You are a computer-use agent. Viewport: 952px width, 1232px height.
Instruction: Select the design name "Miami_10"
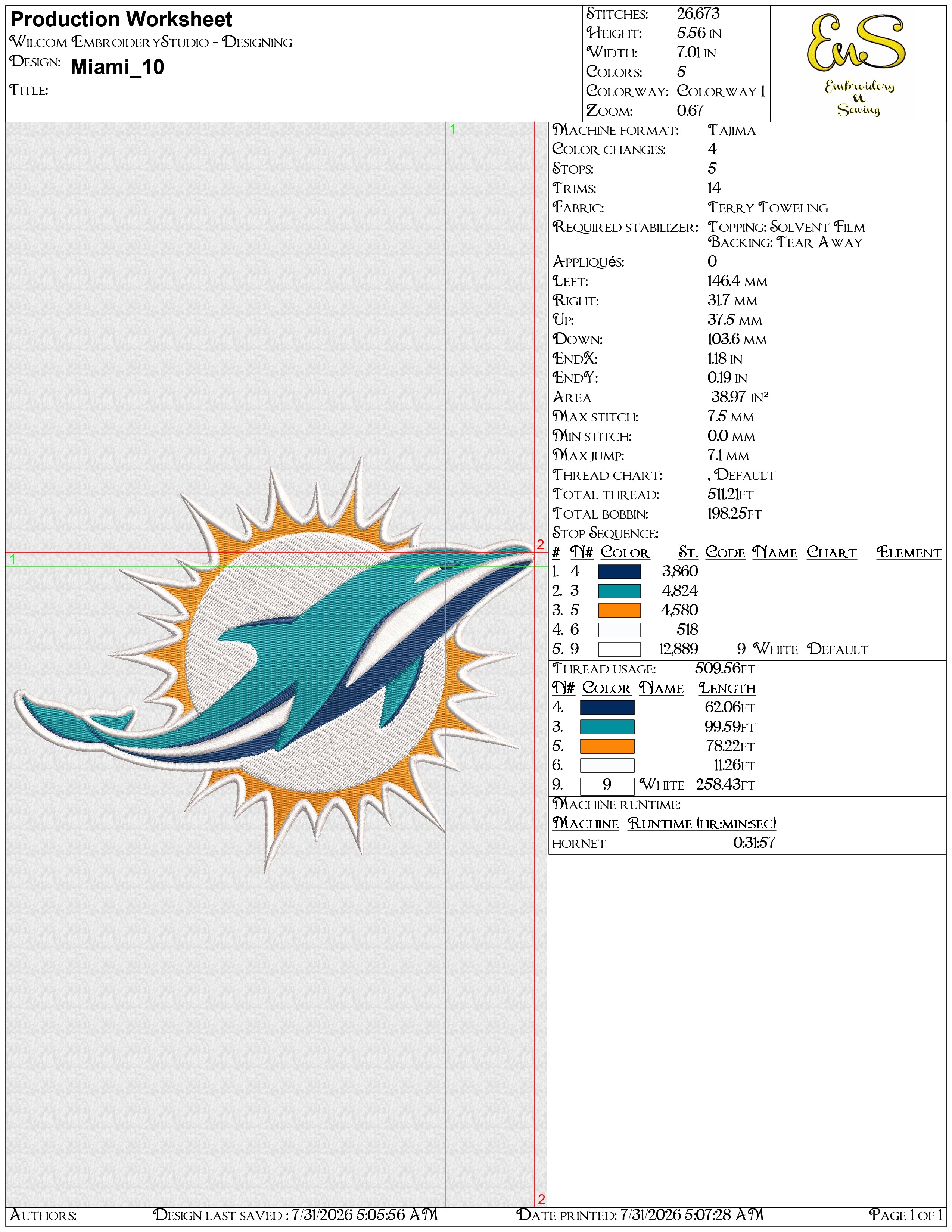coord(117,67)
